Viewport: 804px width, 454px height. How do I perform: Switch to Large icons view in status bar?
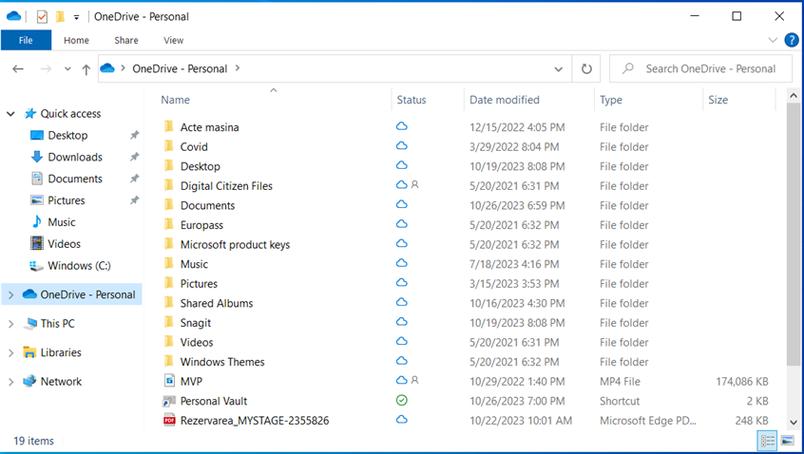pyautogui.click(x=787, y=441)
